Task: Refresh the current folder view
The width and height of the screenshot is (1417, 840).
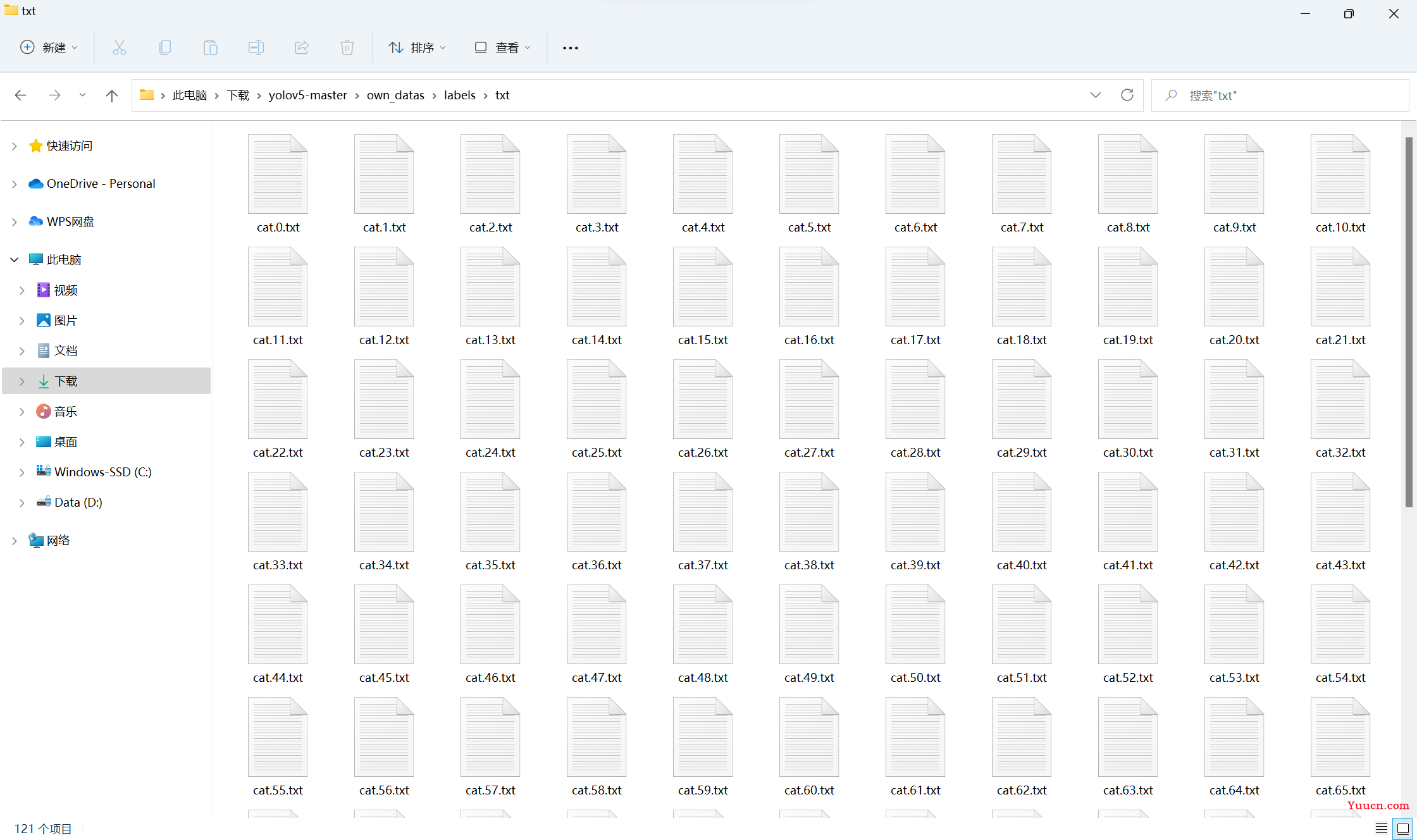Action: click(x=1127, y=95)
